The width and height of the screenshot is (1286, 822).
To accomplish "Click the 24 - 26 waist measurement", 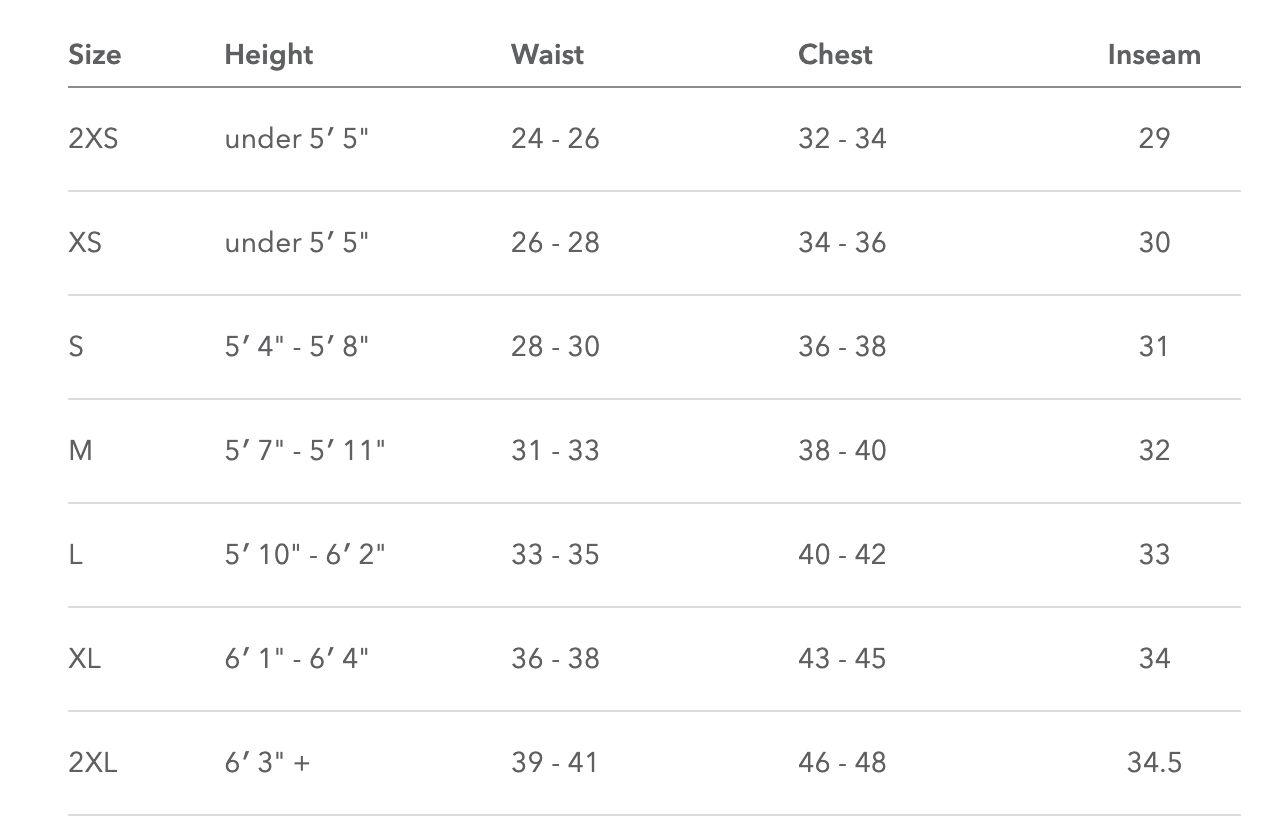I will click(x=555, y=138).
